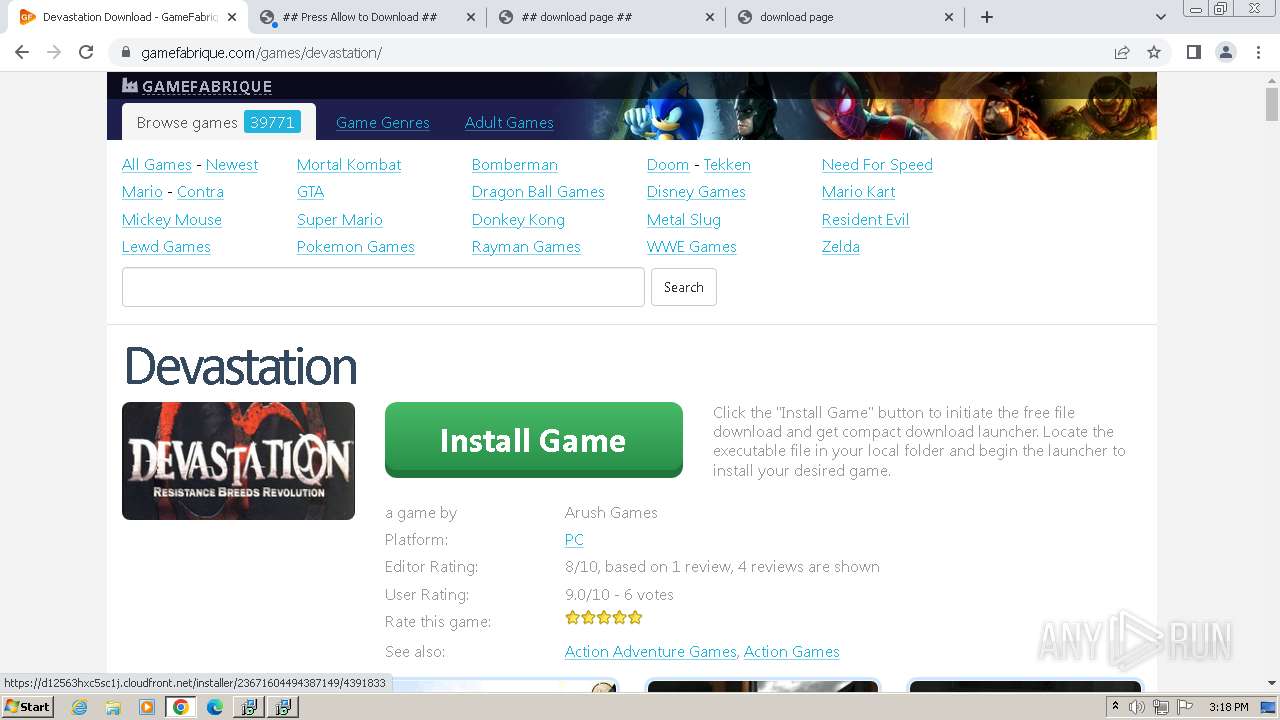1280x720 pixels.
Task: Browse Super Mario games
Action: pos(340,220)
